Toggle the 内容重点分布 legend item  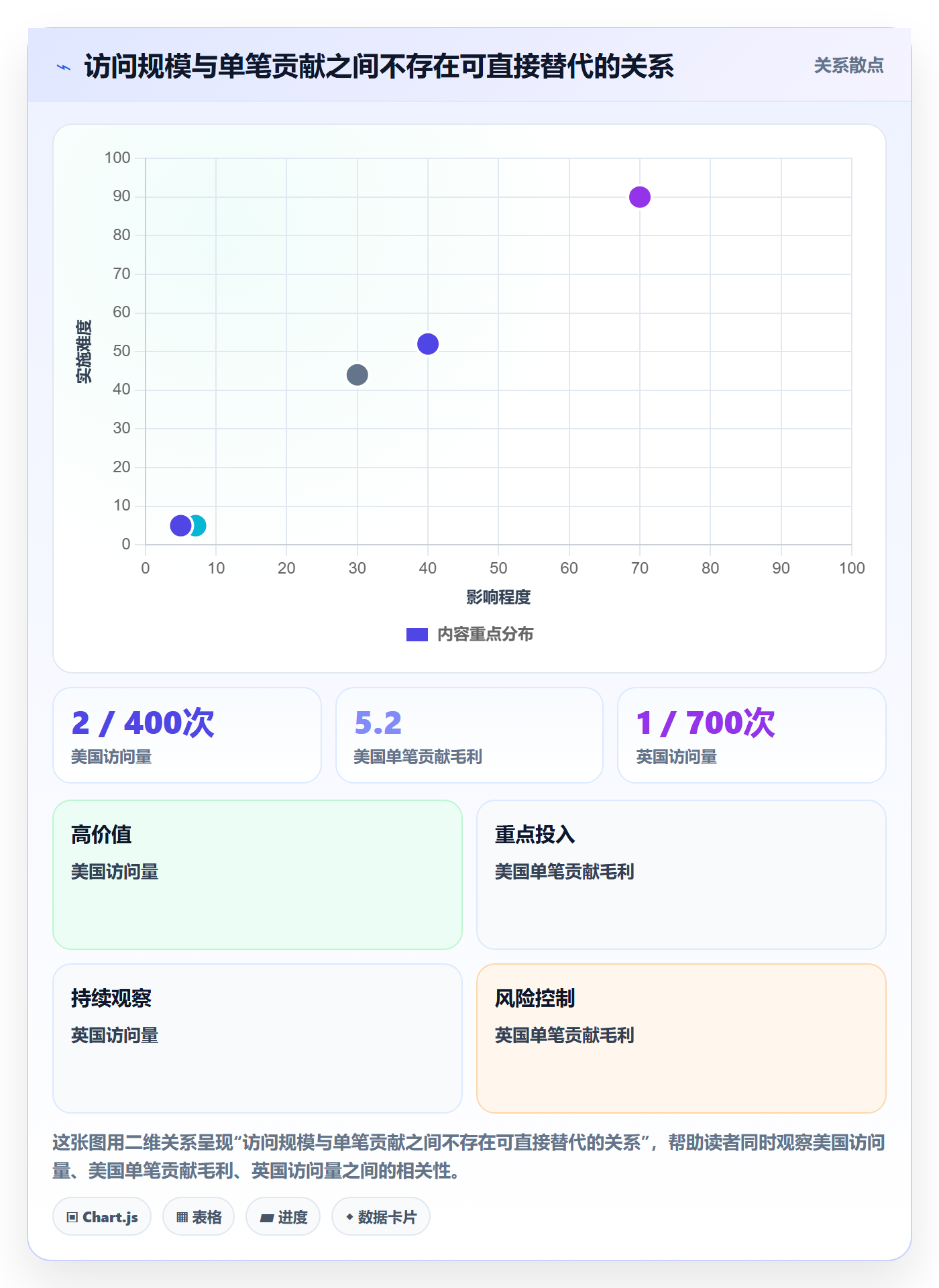469,634
